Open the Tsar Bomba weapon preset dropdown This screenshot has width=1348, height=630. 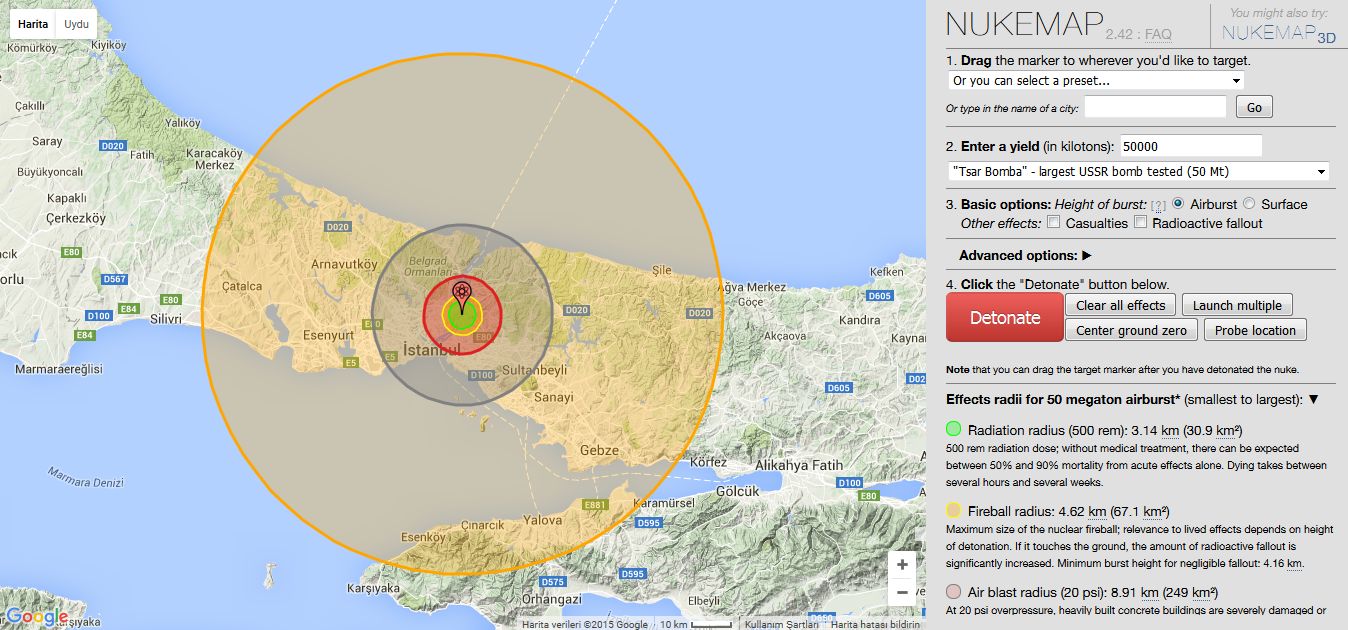(1138, 171)
